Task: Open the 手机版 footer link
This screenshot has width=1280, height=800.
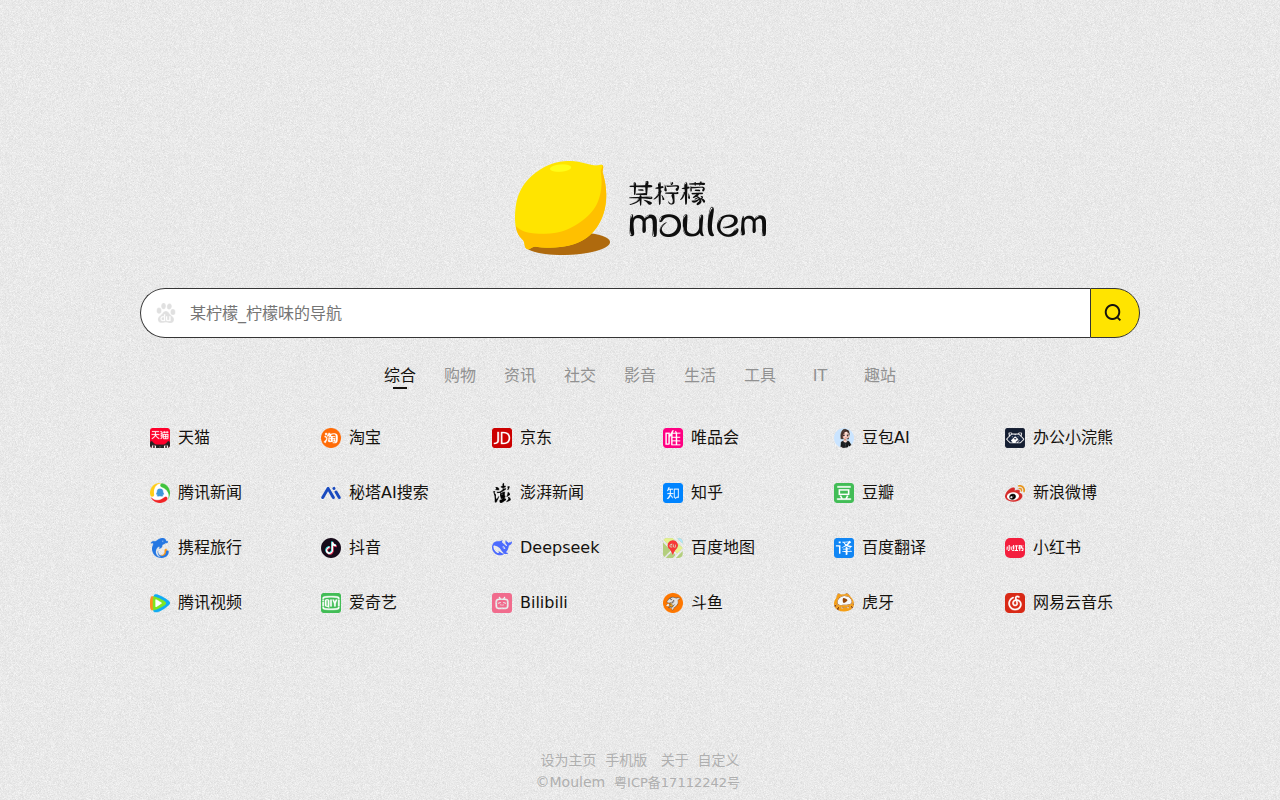Action: pos(626,760)
